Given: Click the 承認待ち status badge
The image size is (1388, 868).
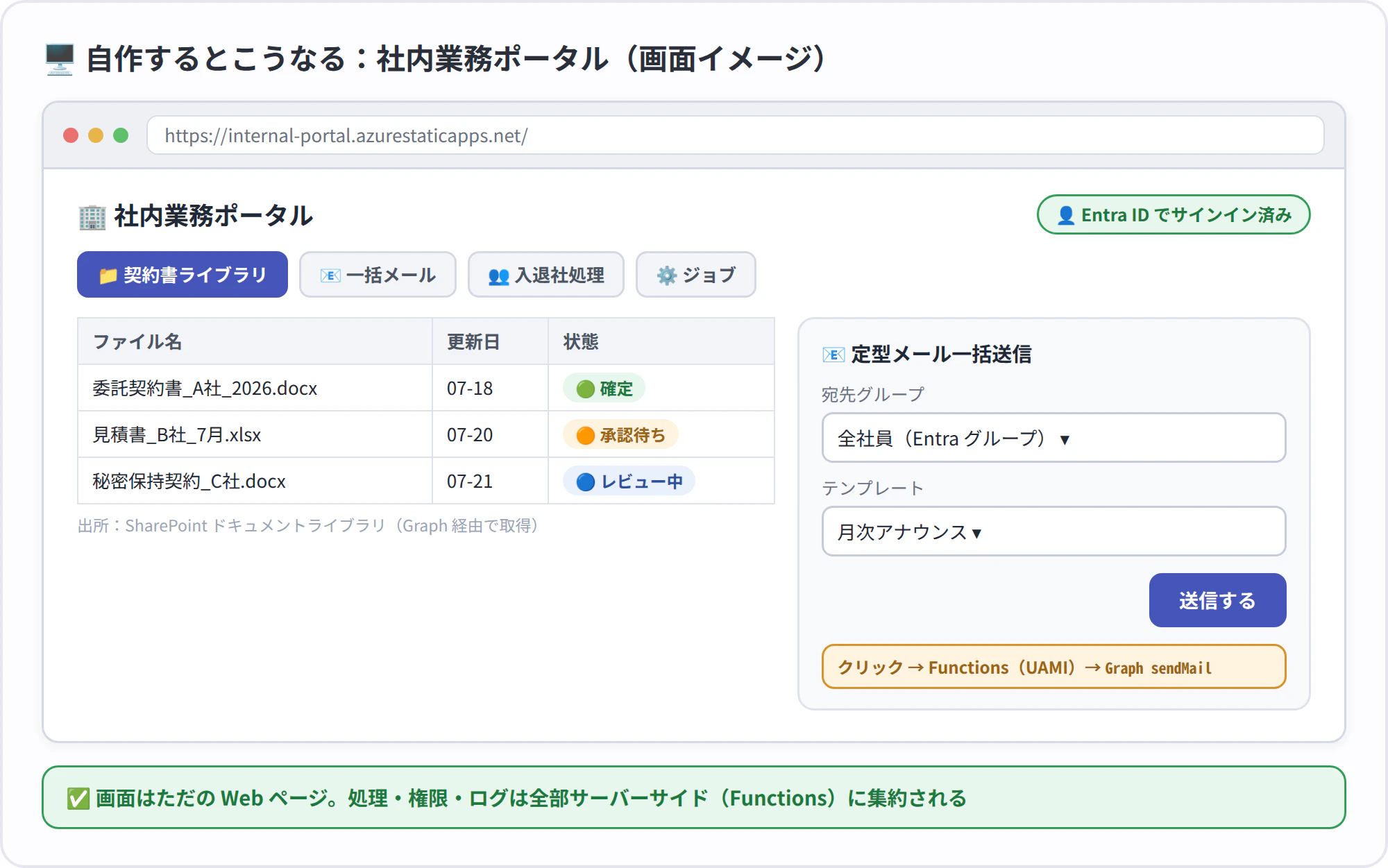Looking at the screenshot, I should click(620, 435).
